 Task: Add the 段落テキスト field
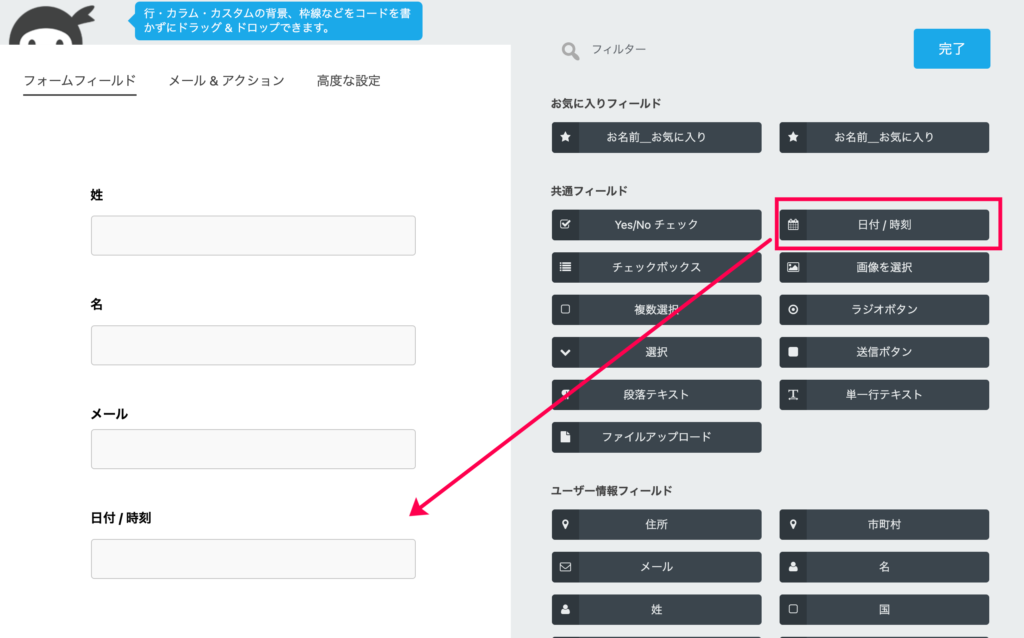(x=656, y=394)
